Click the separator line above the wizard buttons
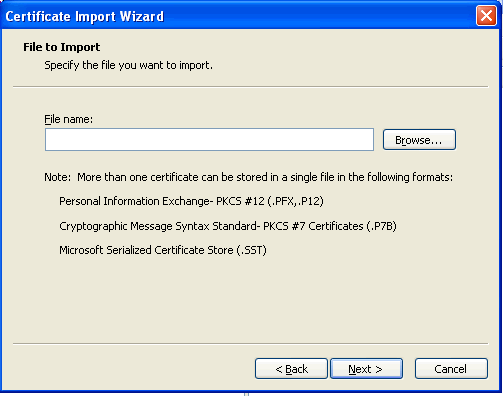The height and width of the screenshot is (396, 503). [251, 343]
